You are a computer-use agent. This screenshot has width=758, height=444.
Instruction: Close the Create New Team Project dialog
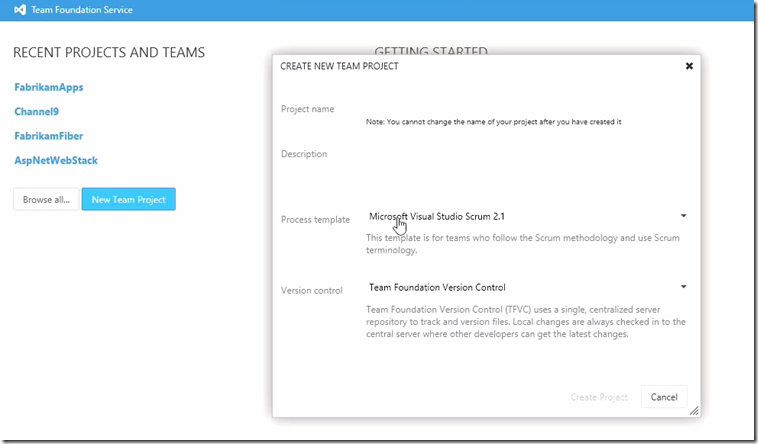tap(689, 66)
